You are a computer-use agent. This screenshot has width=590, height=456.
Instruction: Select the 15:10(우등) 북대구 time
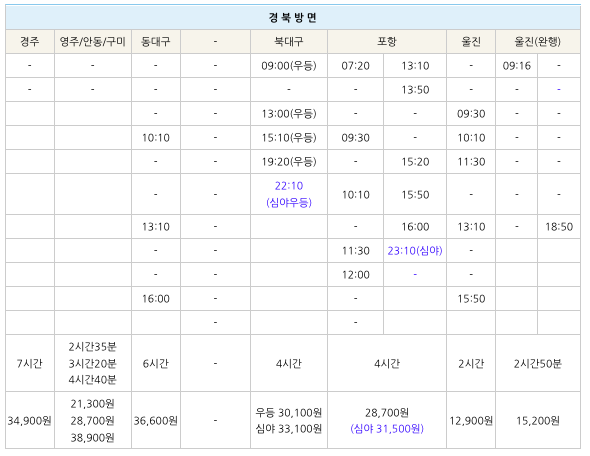(289, 138)
